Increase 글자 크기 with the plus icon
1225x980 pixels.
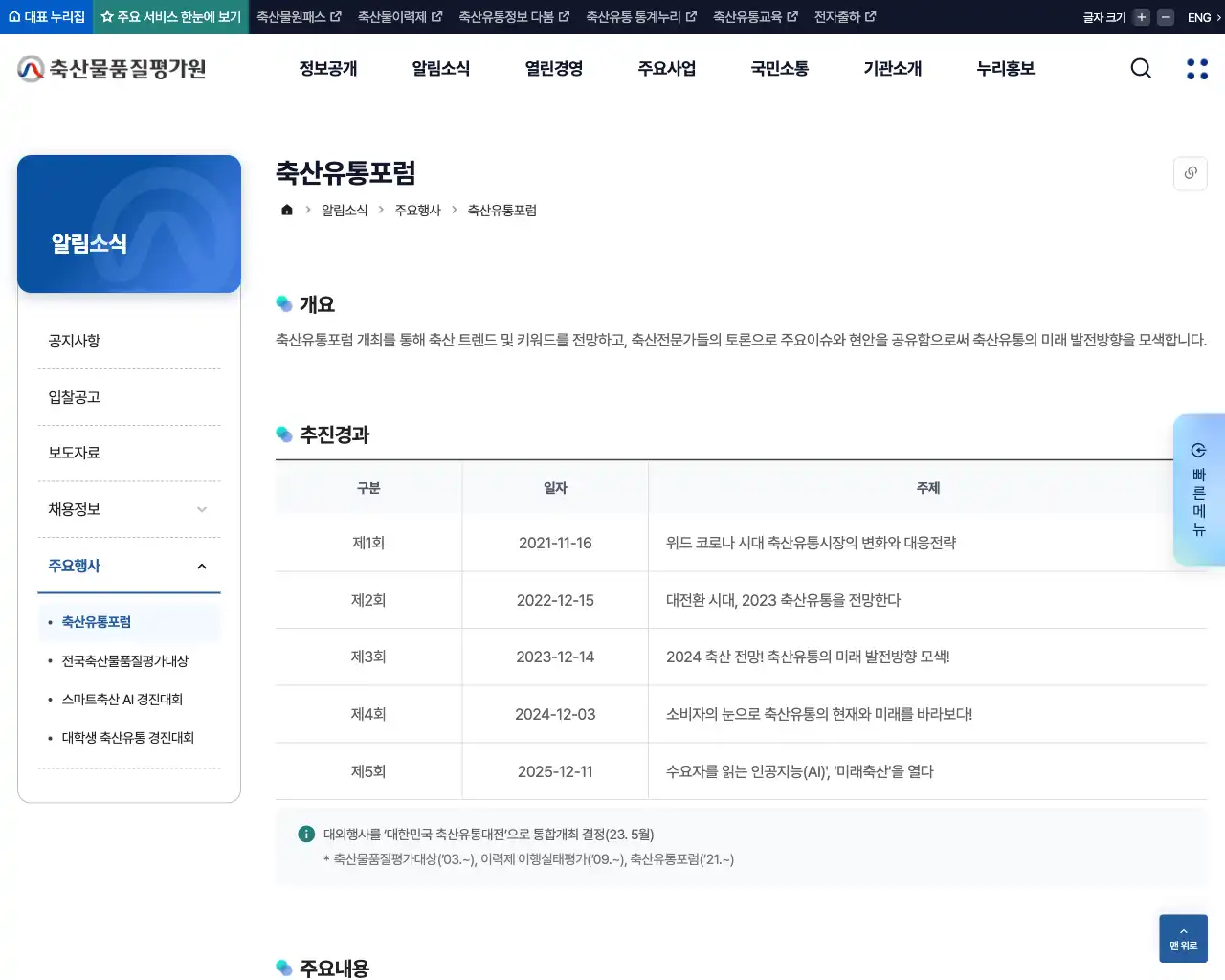1139,16
